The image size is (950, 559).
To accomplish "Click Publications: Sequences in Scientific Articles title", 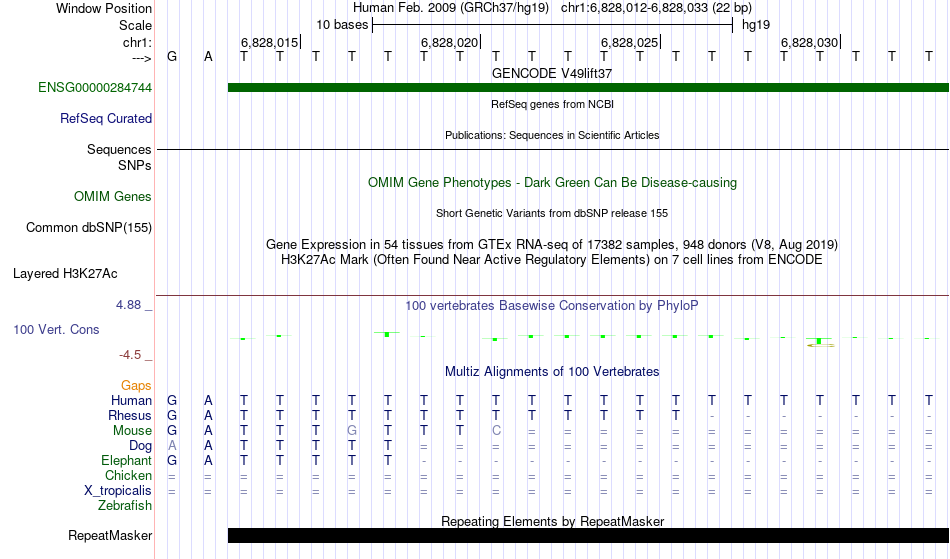I will 552,135.
